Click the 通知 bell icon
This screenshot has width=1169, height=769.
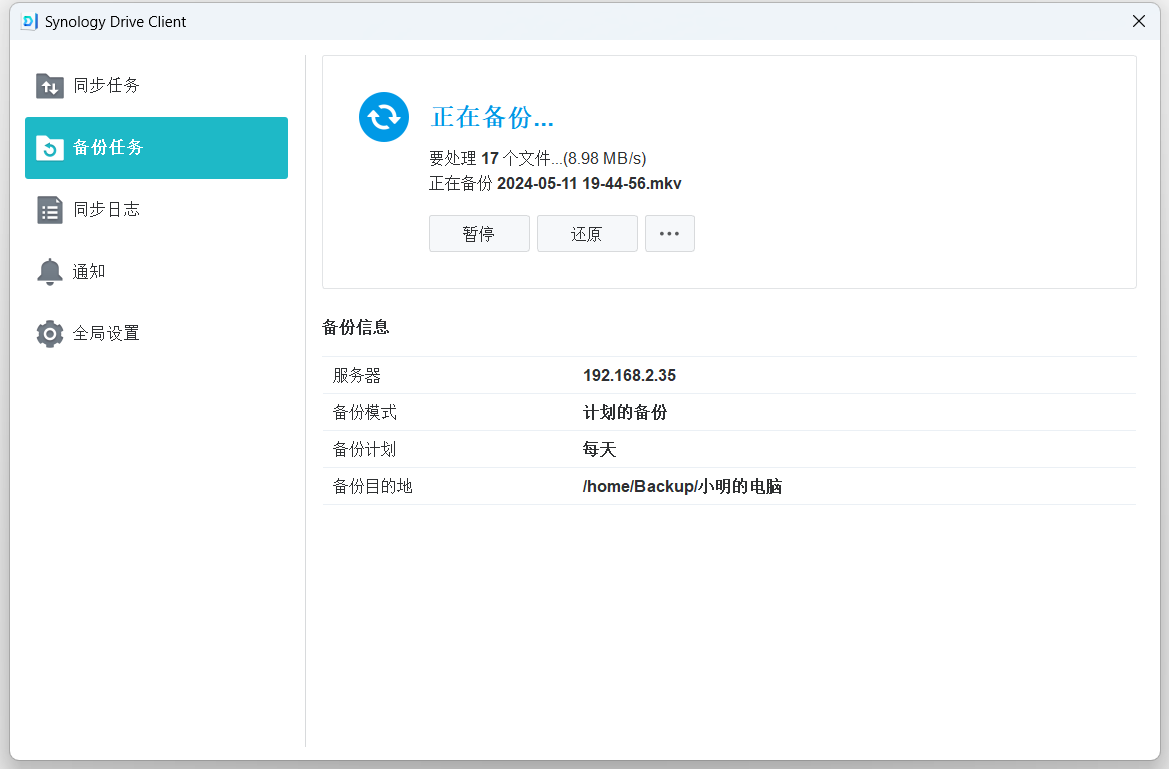50,271
